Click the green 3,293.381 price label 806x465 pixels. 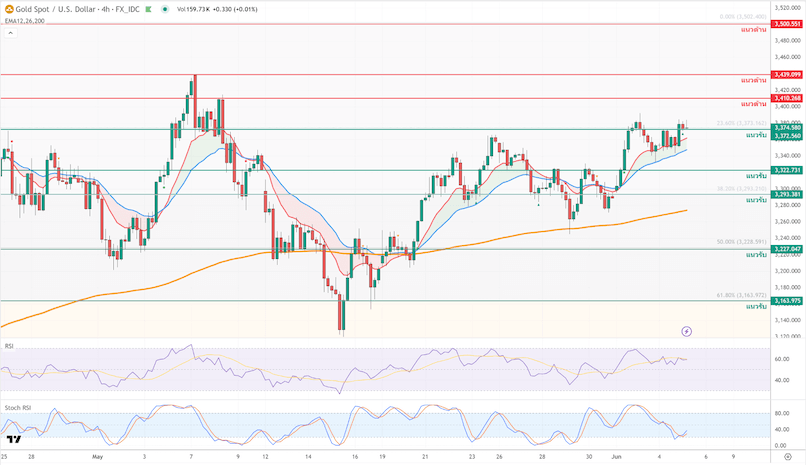tap(787, 194)
